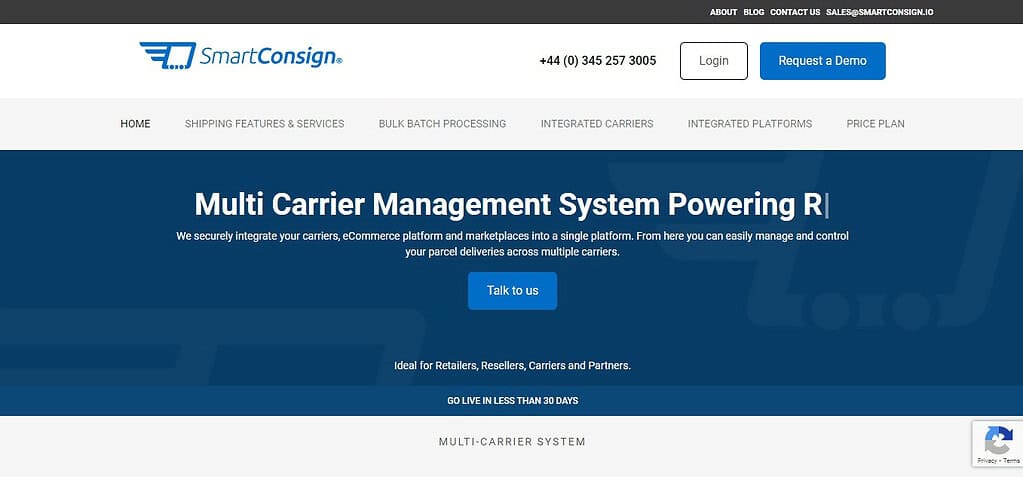The width and height of the screenshot is (1023, 477).
Task: Click the Multi Carrier Management System headline
Action: (x=512, y=204)
